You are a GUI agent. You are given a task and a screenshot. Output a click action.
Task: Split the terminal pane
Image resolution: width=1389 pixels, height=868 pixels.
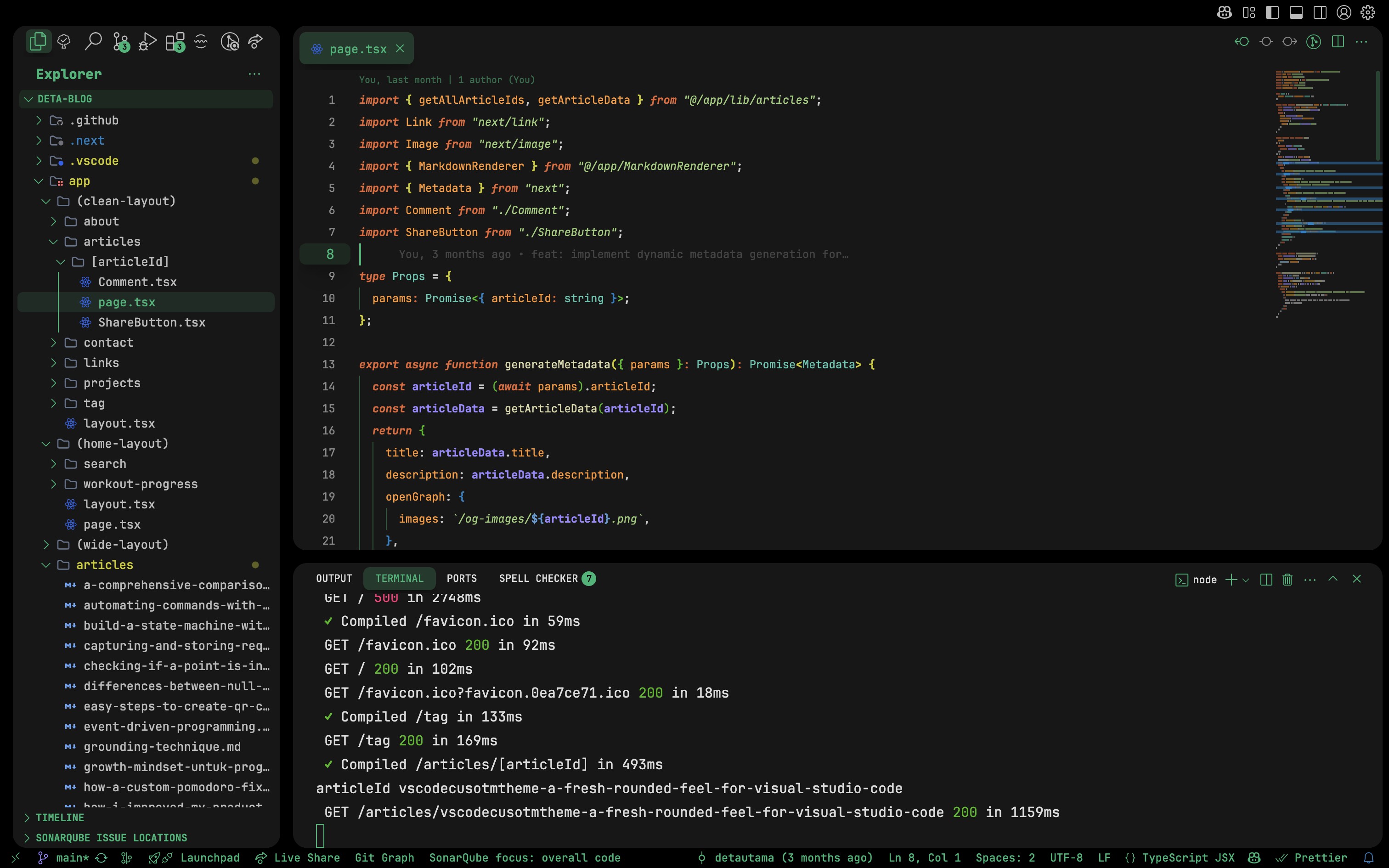1266,580
